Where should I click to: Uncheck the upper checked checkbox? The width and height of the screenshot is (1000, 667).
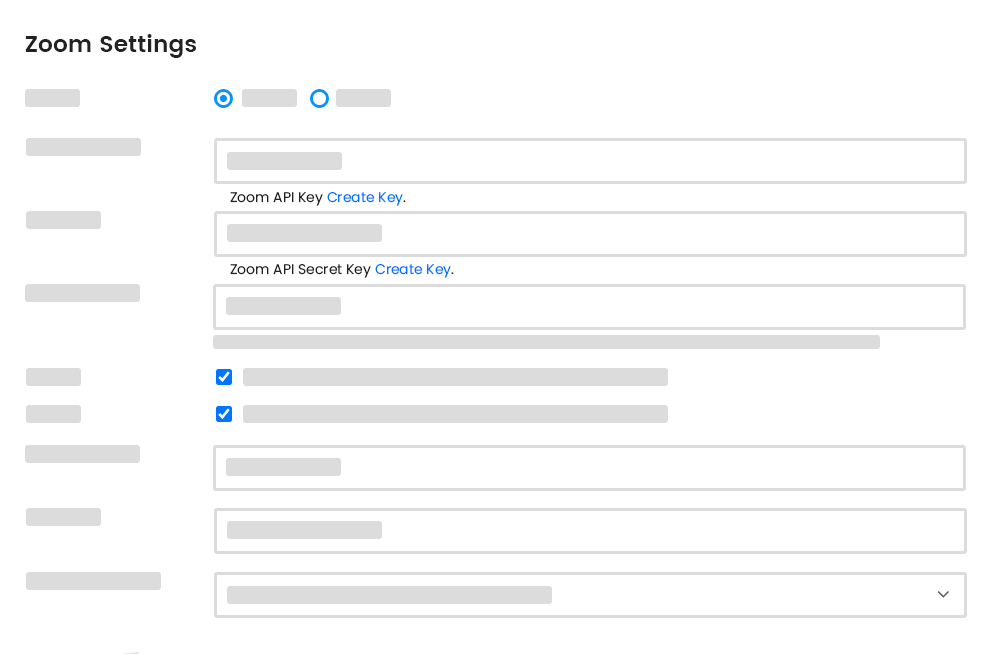coord(223,377)
